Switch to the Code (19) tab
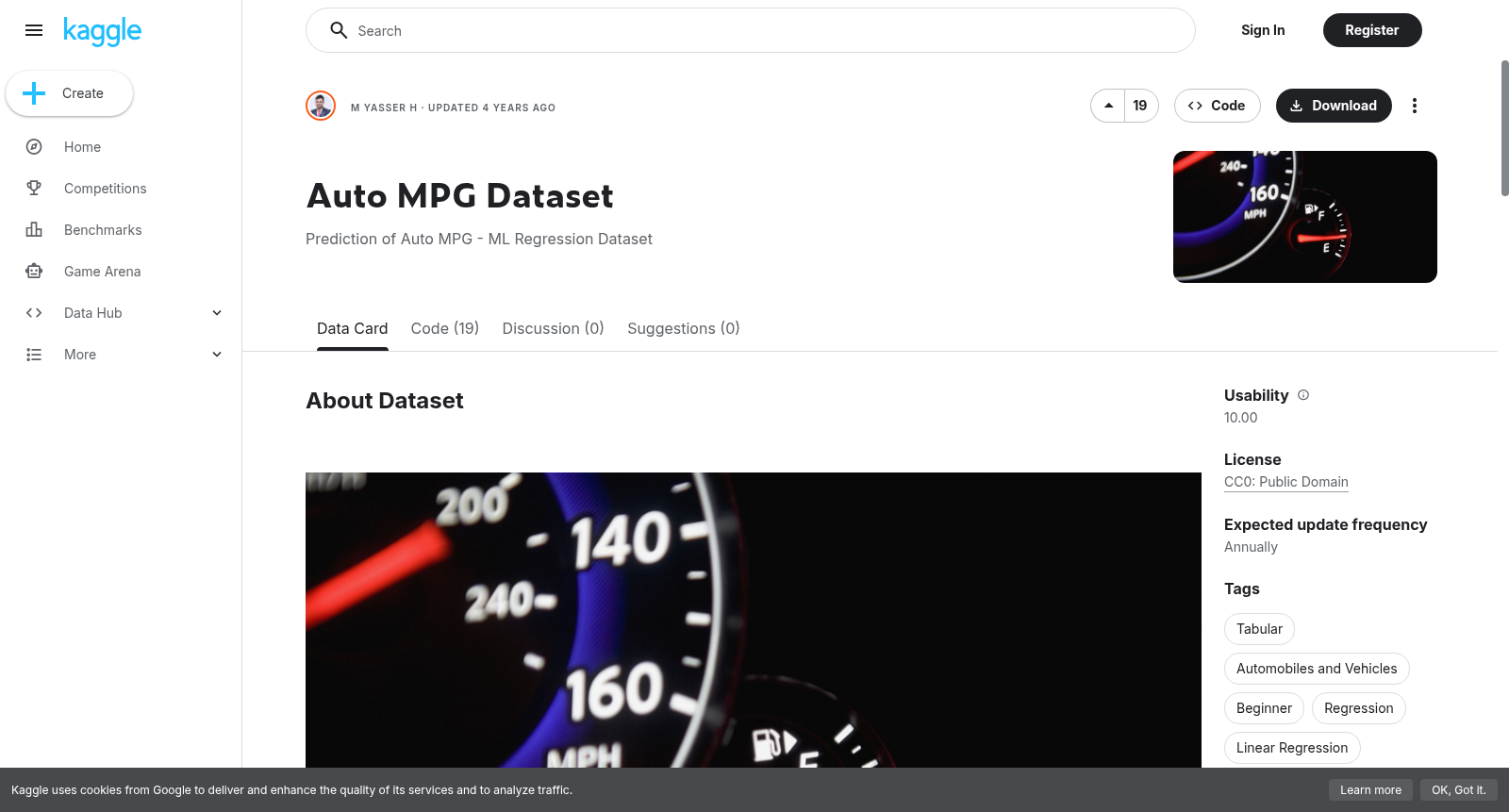Screen dimensions: 1509x812 coord(445,328)
